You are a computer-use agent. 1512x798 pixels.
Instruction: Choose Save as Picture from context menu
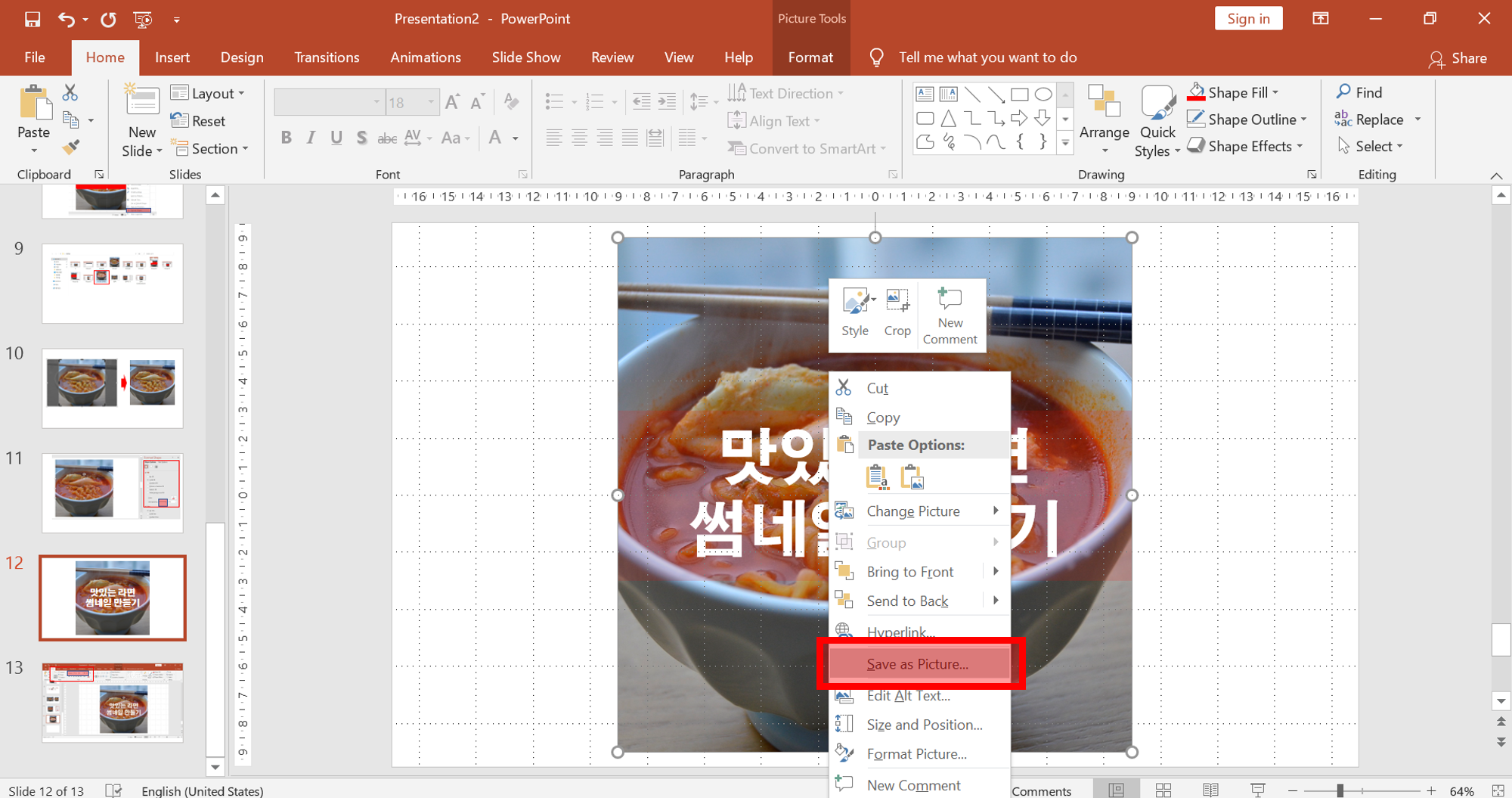[x=920, y=663]
